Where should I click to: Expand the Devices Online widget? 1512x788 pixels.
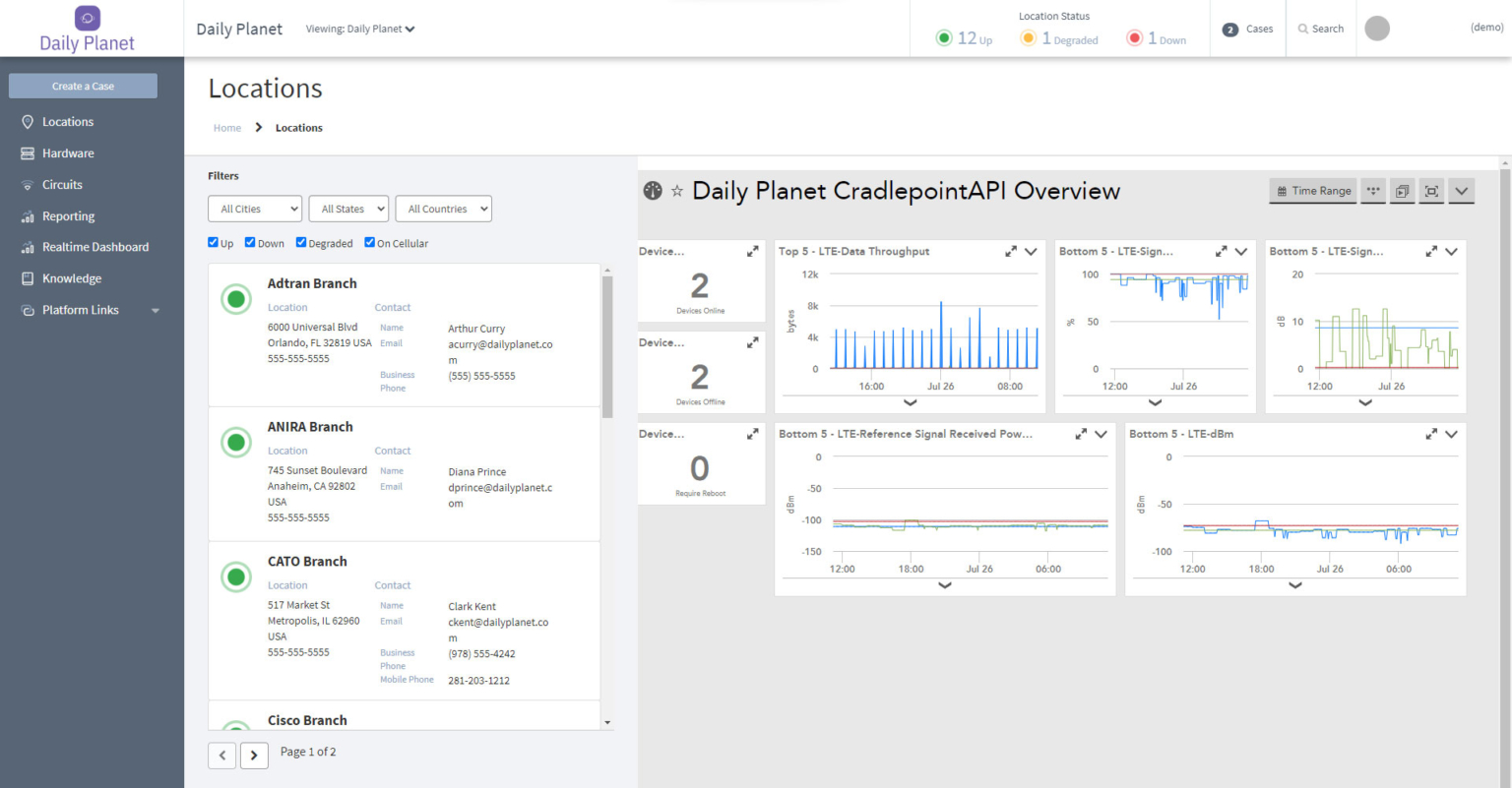tap(752, 252)
